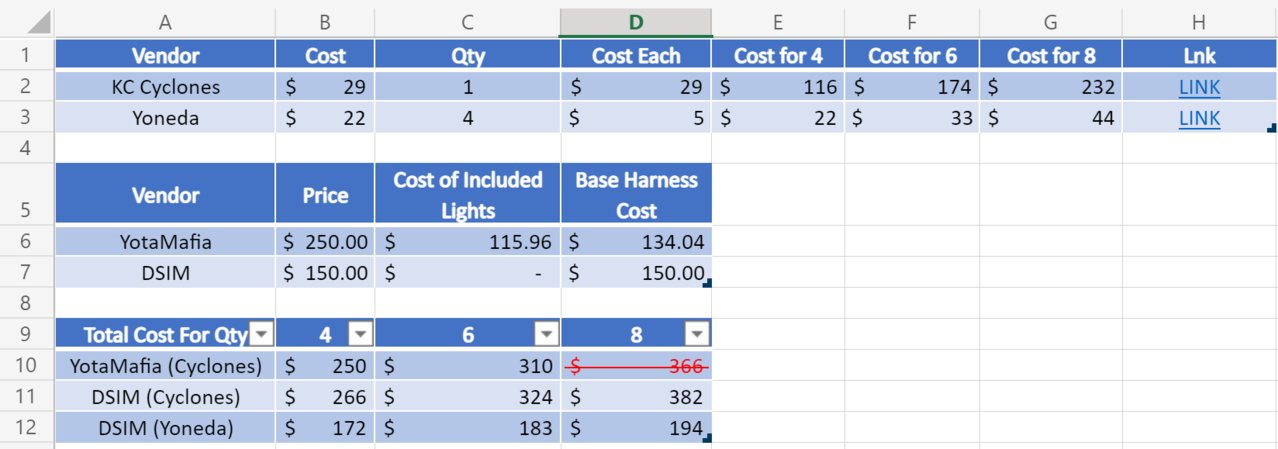This screenshot has height=449, width=1278.
Task: Select the Cost for 6 header cell
Action: [x=912, y=56]
